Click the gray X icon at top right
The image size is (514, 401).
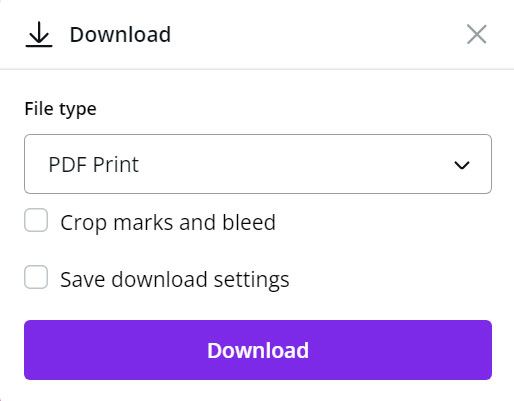pyautogui.click(x=477, y=34)
